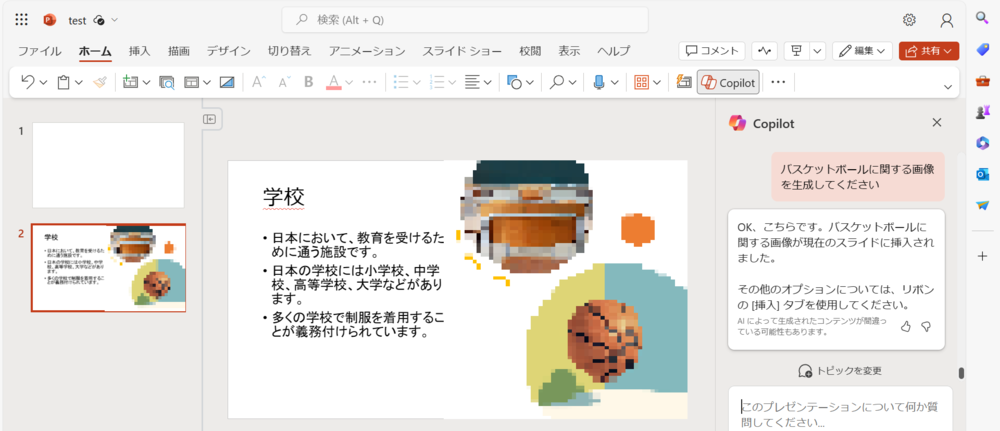Toggle bold formatting
The height and width of the screenshot is (431, 1000).
coord(309,82)
